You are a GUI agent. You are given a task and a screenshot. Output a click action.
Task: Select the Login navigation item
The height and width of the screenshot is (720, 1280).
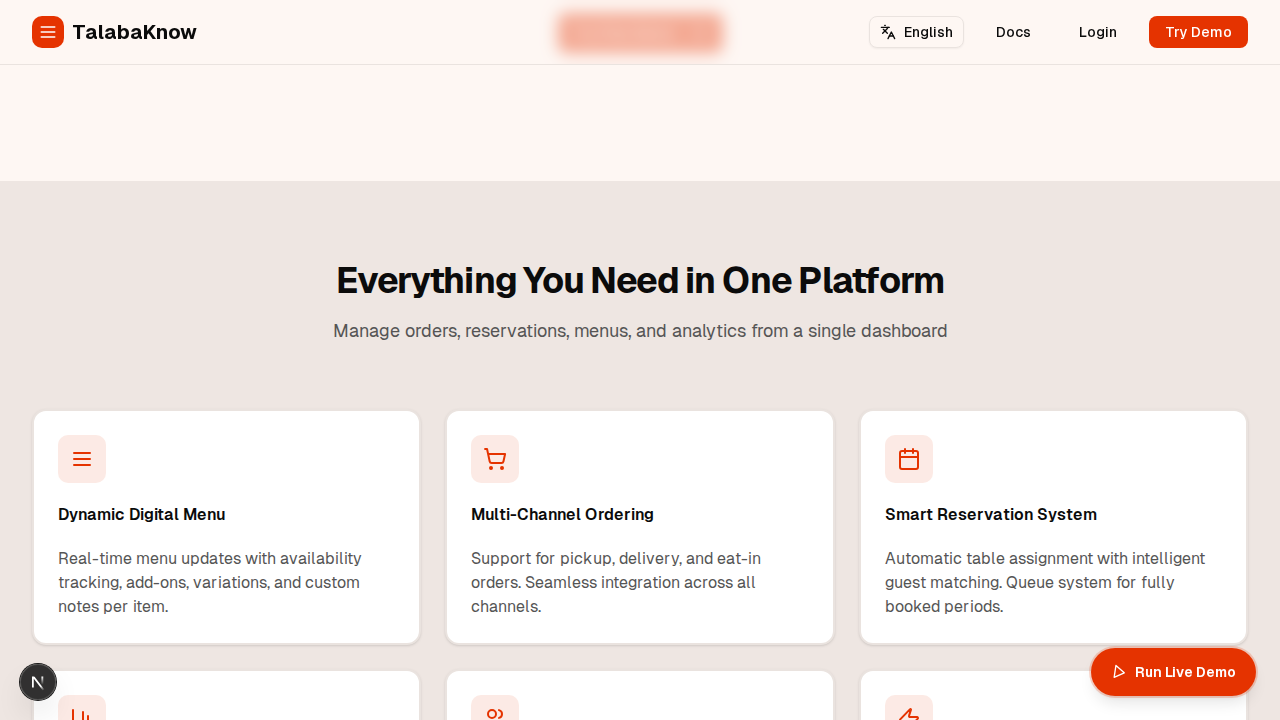click(1097, 32)
